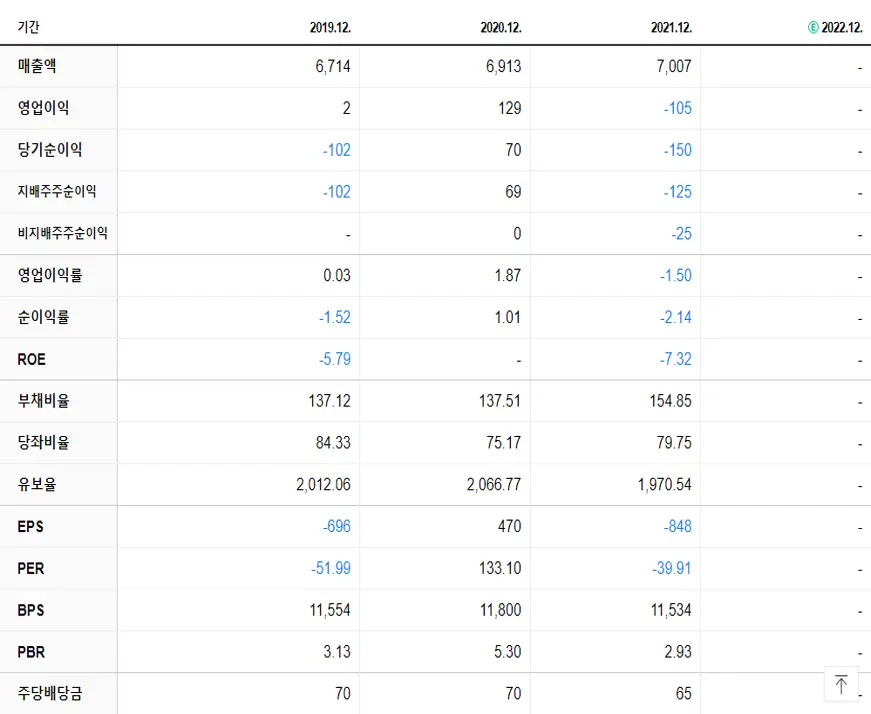The width and height of the screenshot is (871, 714).
Task: Select reserve ratio value 2,066.77
Action: click(494, 485)
